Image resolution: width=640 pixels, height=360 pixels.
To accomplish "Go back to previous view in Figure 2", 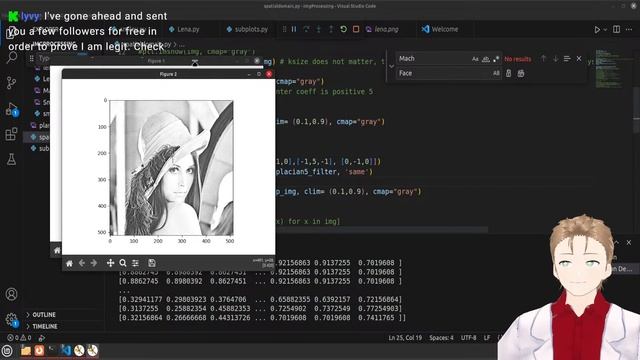I will (82, 263).
